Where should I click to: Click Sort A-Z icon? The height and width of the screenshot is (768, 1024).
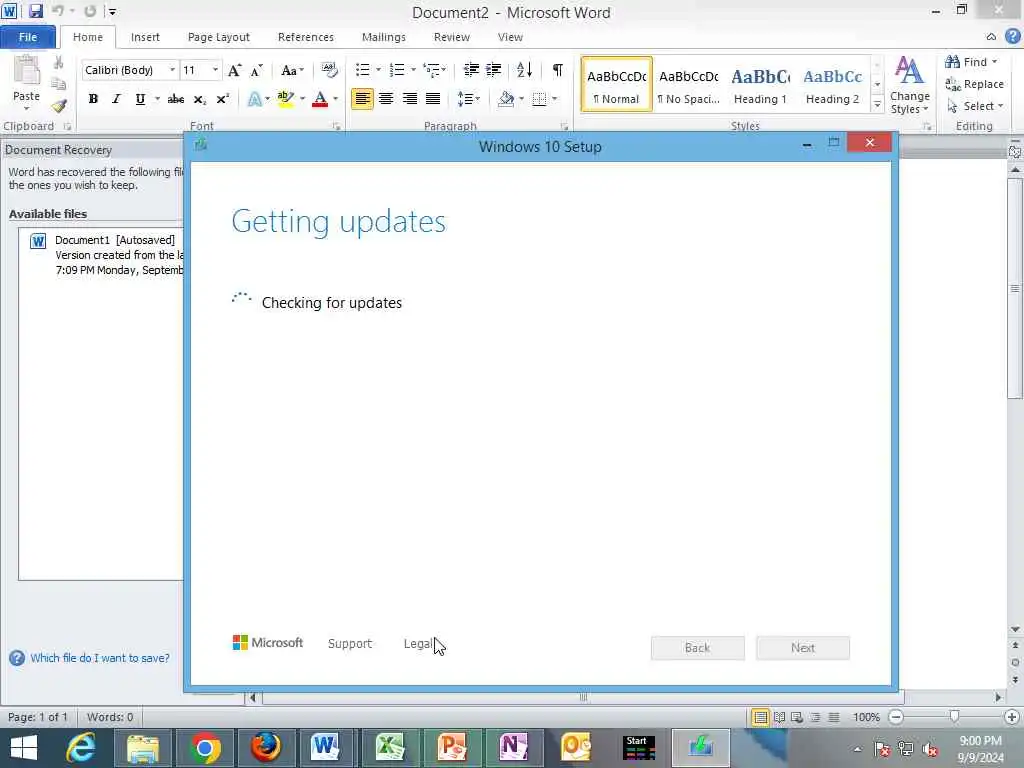[524, 70]
